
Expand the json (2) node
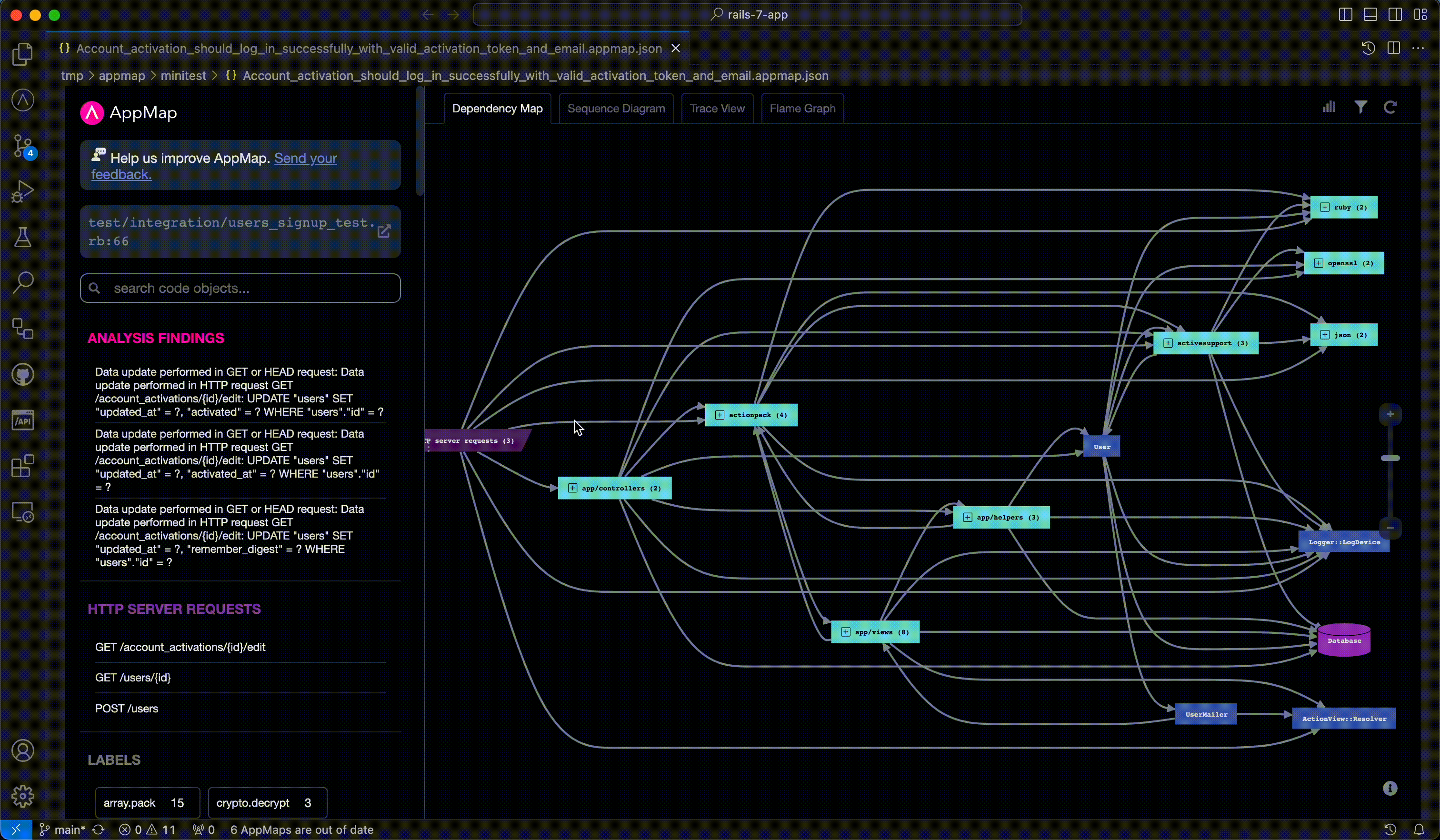click(x=1325, y=335)
